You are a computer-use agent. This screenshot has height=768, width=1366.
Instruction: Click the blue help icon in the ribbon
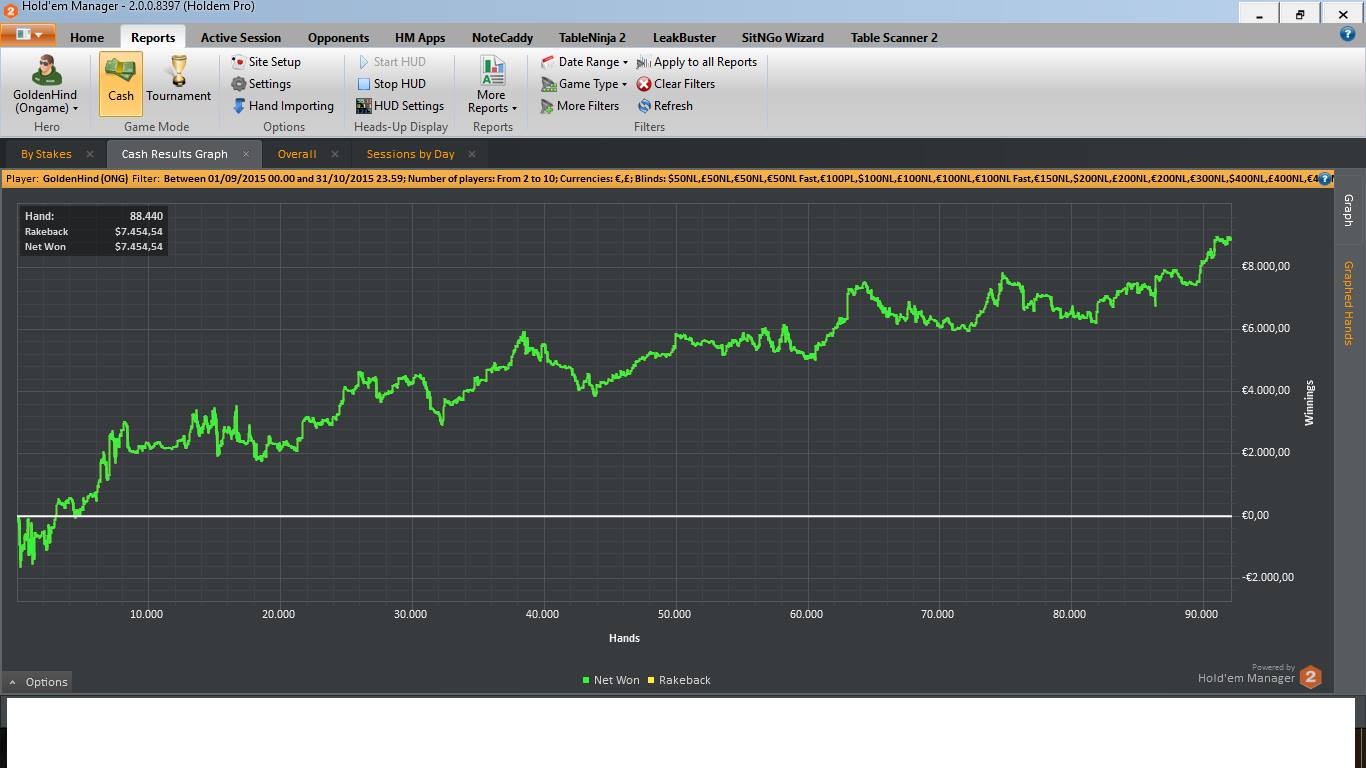pos(1347,35)
